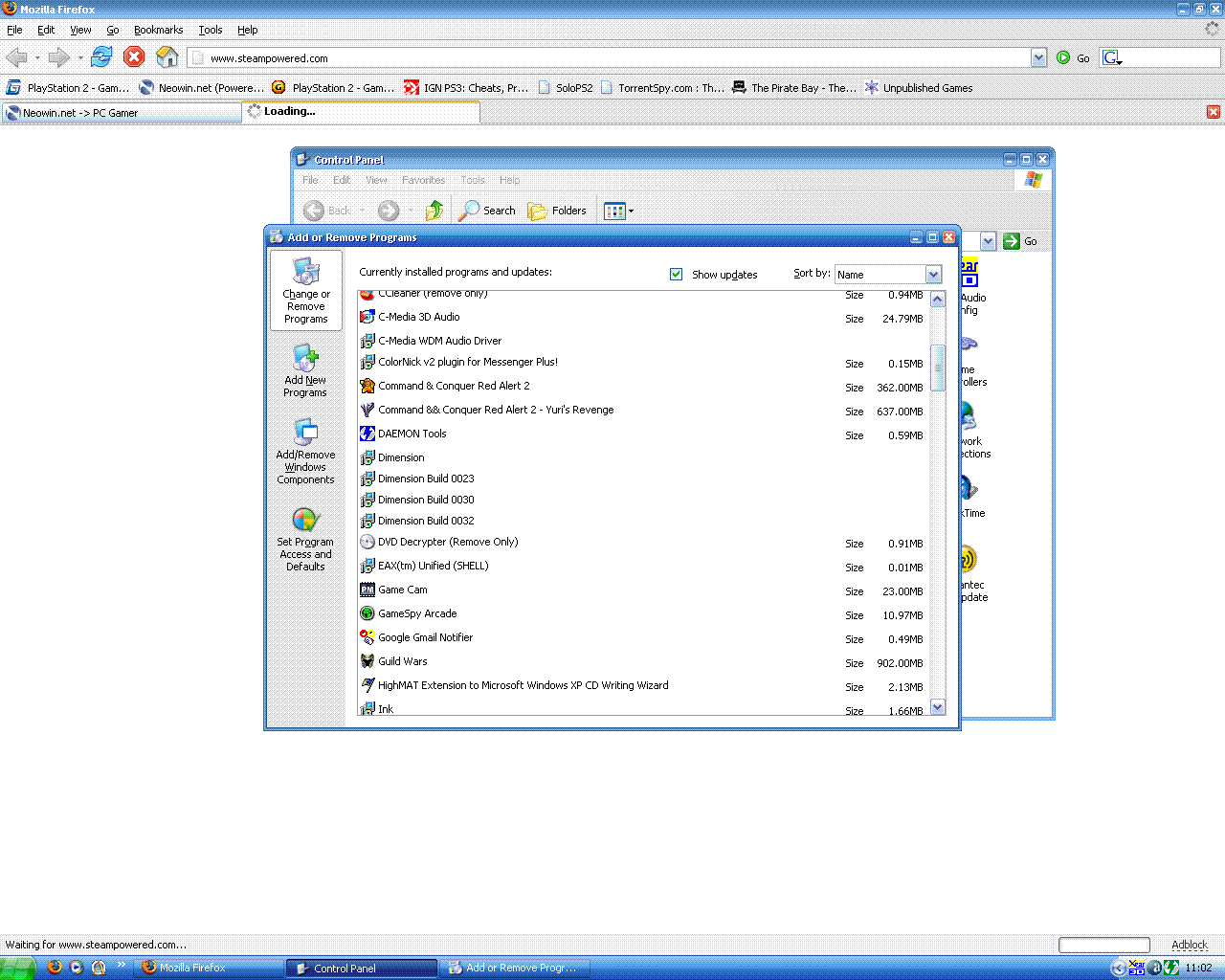This screenshot has width=1225, height=980.
Task: Open the Sort by Name dropdown
Action: click(x=933, y=275)
